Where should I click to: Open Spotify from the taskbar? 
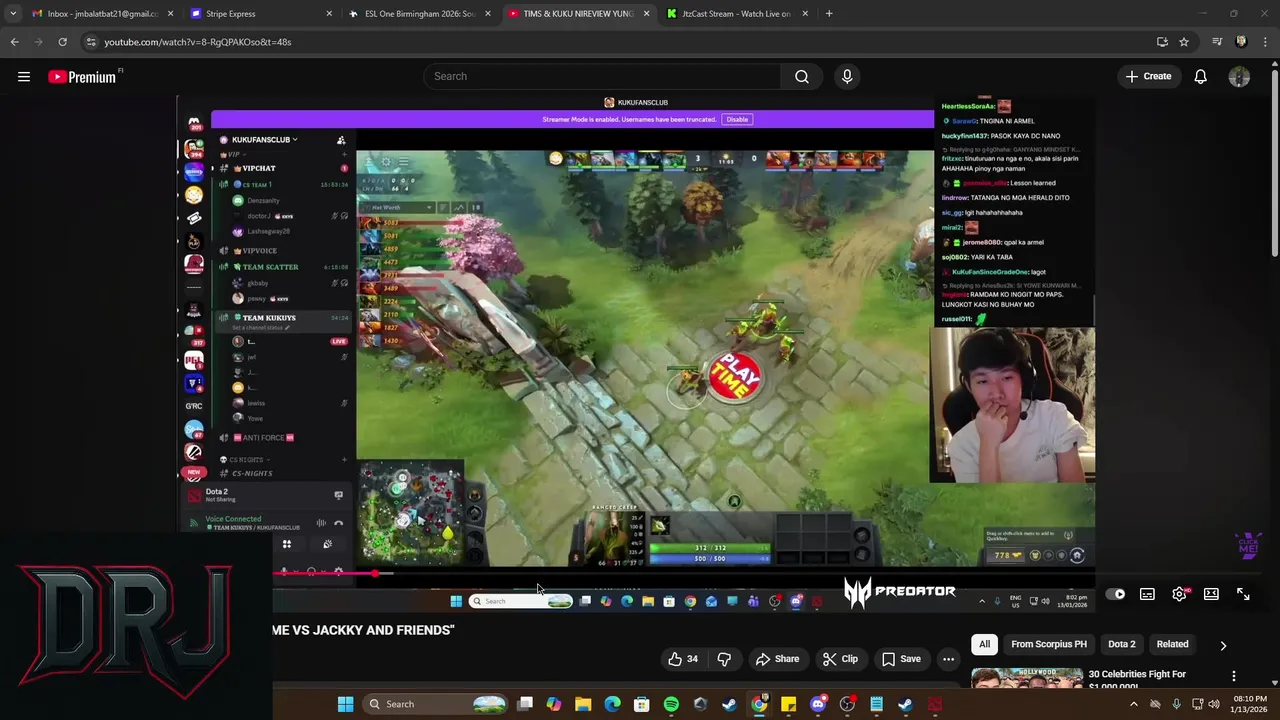pos(671,704)
